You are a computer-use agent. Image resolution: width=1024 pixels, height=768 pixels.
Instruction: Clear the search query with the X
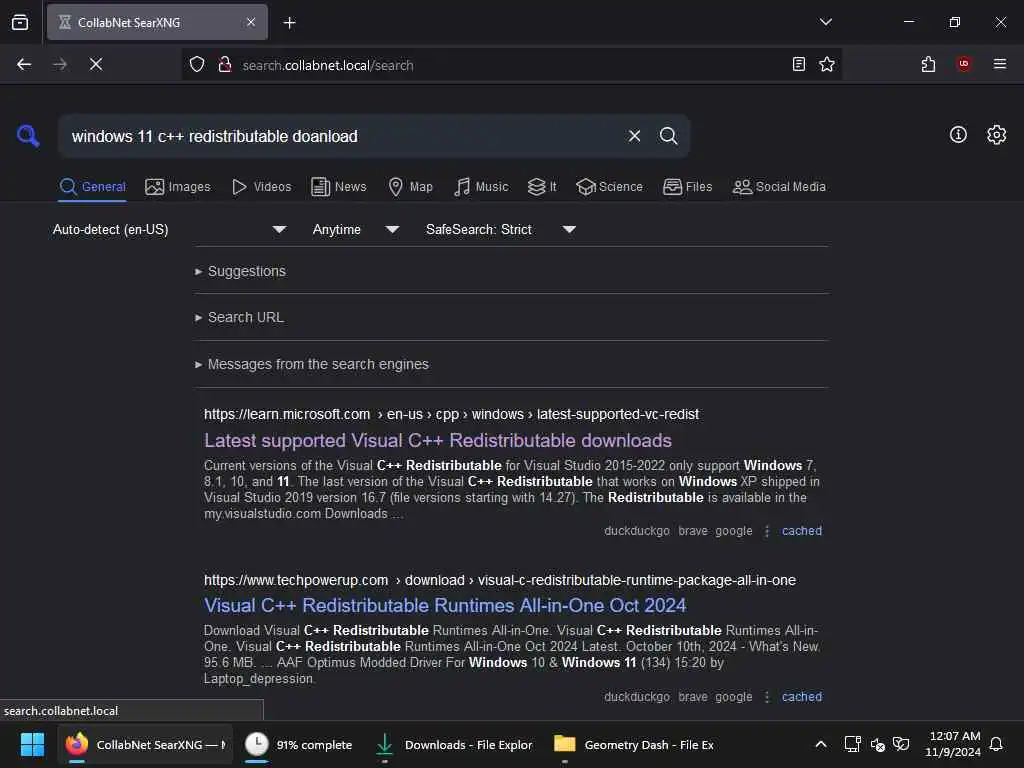634,136
